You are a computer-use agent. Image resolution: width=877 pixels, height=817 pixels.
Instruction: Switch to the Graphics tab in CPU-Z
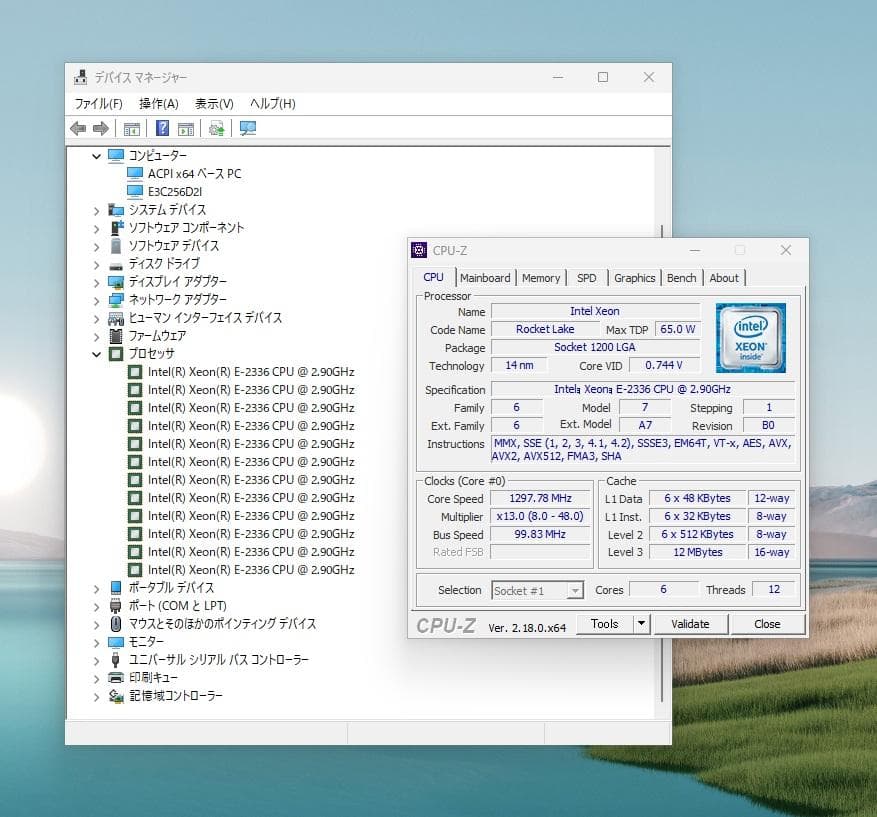tap(634, 278)
